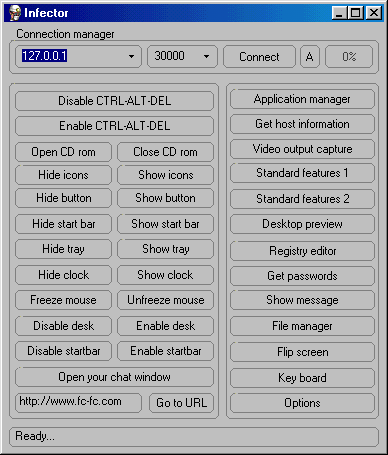Click Enable CTRL-ALT-DEL
This screenshot has width=388, height=455.
pyautogui.click(x=114, y=126)
